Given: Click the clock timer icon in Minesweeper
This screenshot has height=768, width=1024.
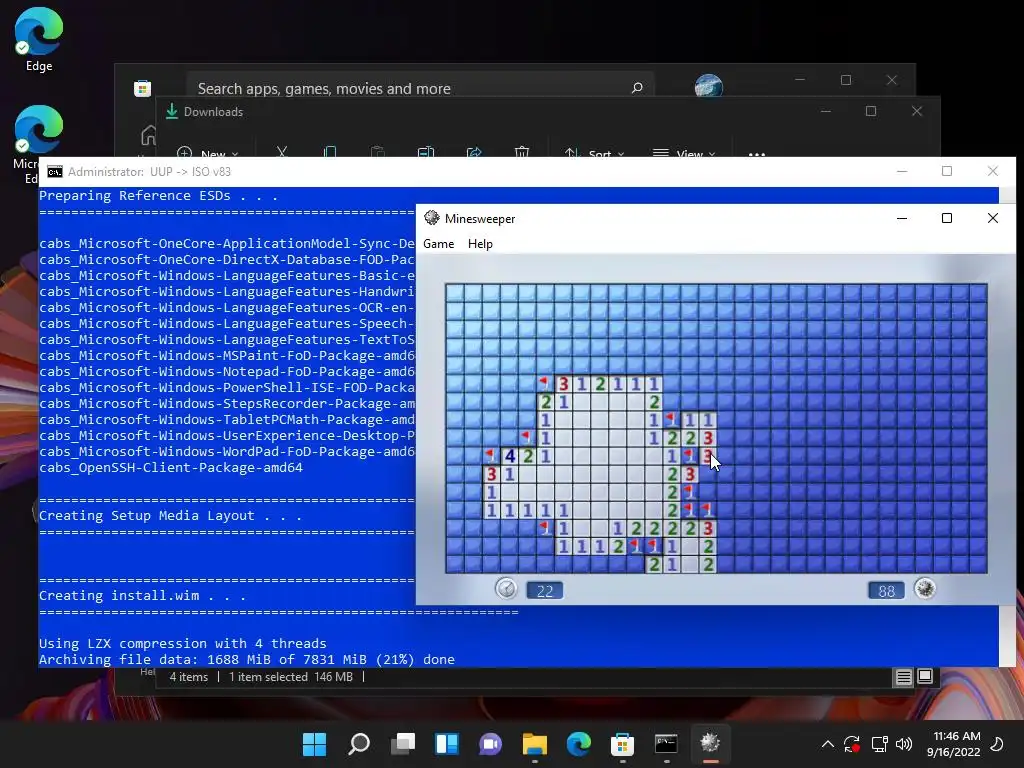Looking at the screenshot, I should 506,589.
